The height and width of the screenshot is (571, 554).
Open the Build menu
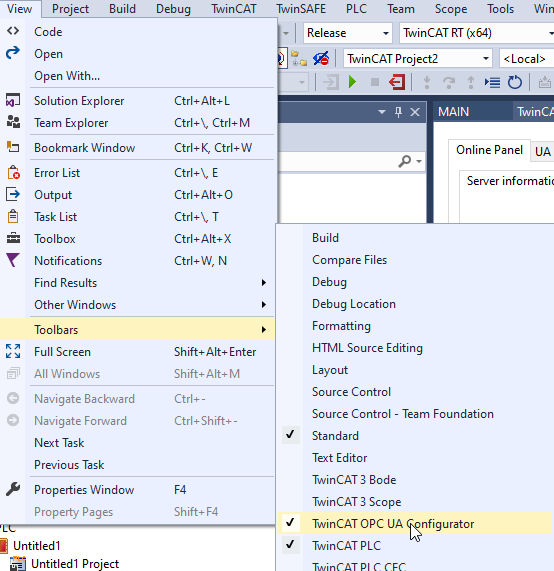[x=122, y=9]
